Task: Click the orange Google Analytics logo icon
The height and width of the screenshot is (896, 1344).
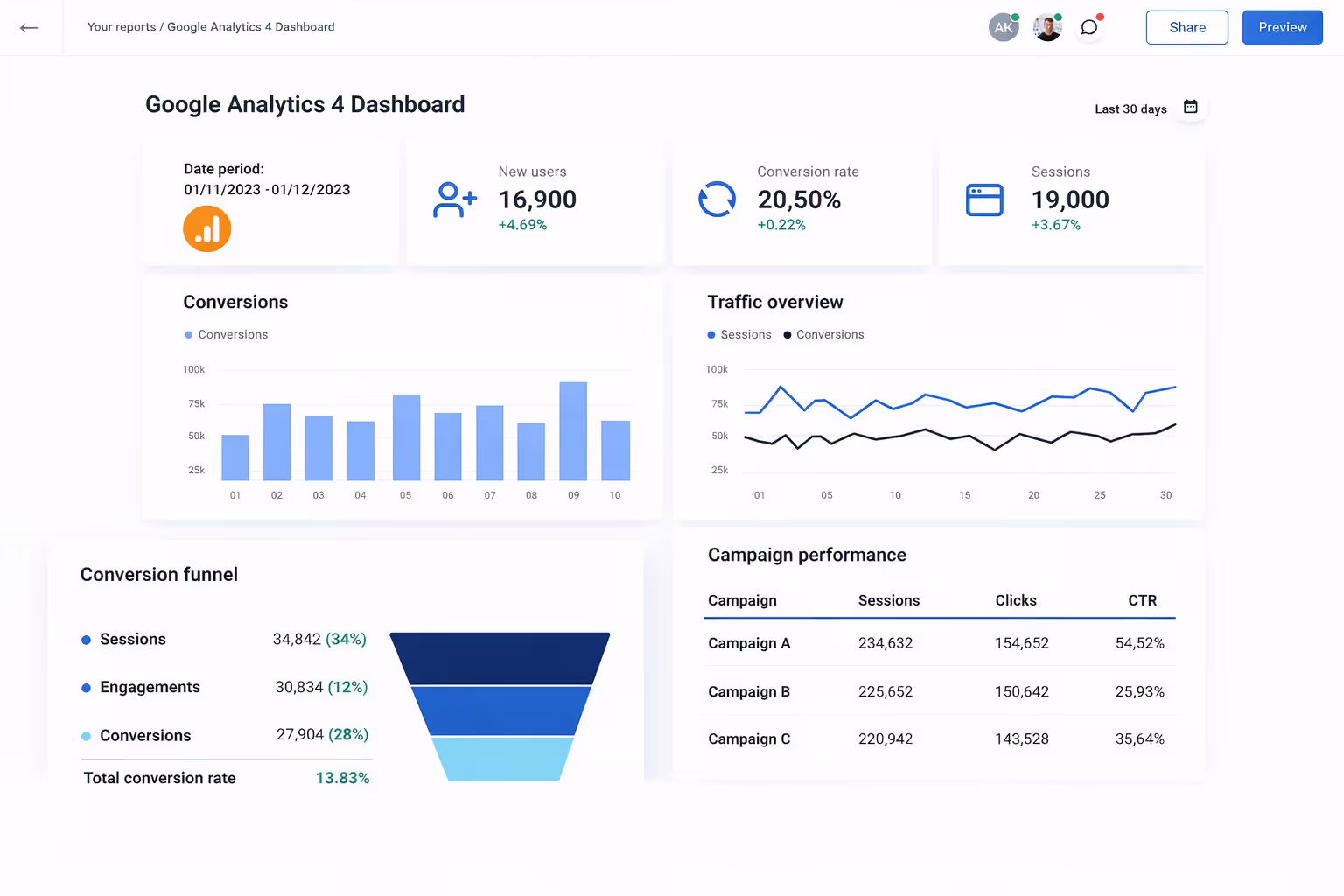Action: pos(206,228)
